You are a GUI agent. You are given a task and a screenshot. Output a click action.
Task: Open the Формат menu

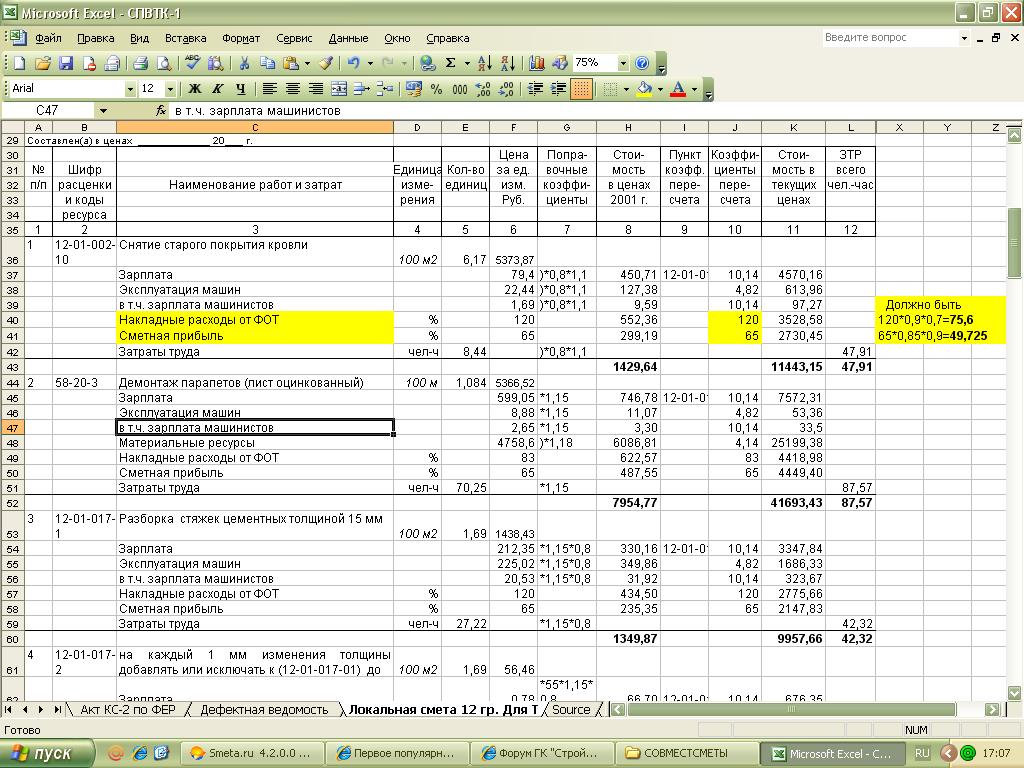coord(241,38)
